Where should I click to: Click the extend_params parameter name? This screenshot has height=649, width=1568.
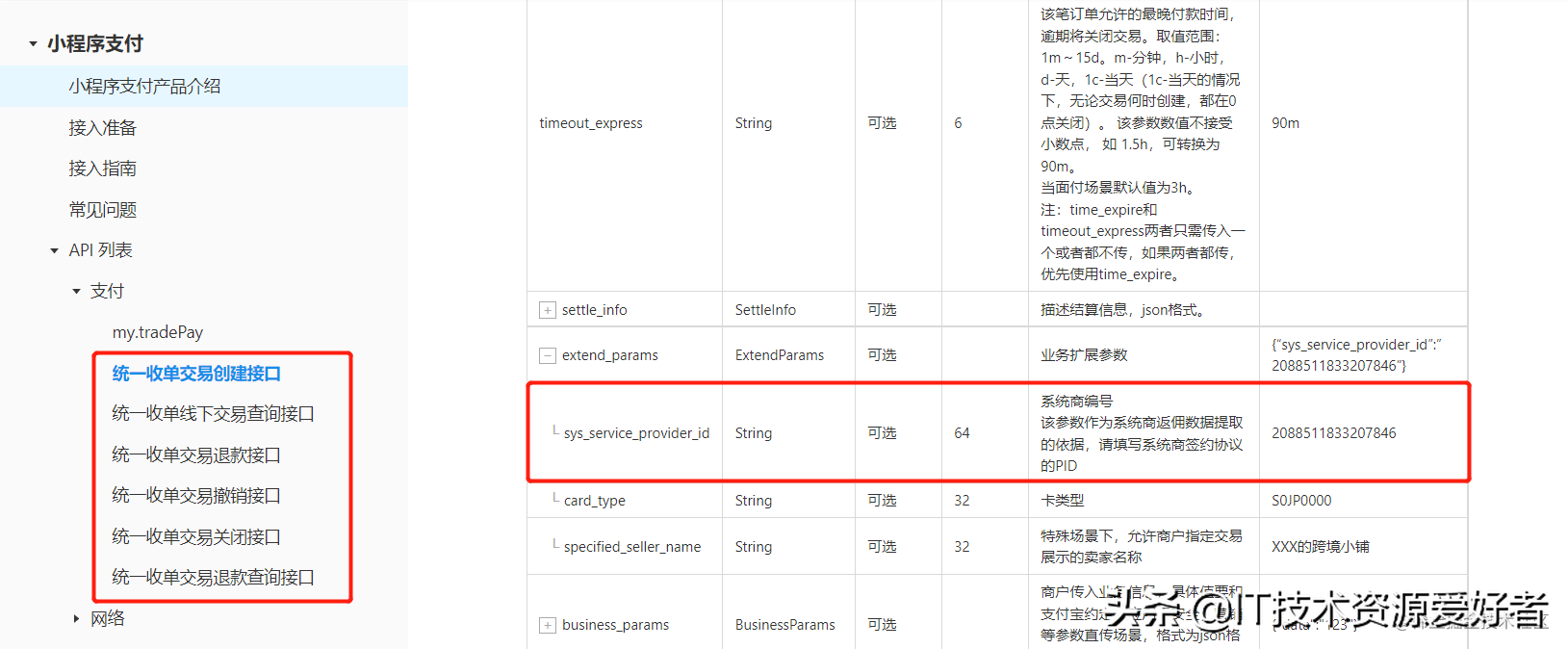click(610, 355)
